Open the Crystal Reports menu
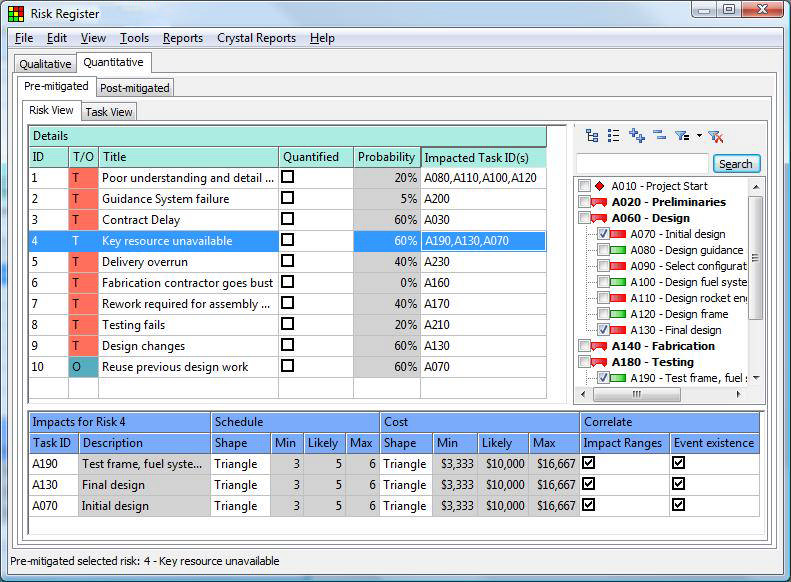The width and height of the screenshot is (791, 582). [256, 38]
